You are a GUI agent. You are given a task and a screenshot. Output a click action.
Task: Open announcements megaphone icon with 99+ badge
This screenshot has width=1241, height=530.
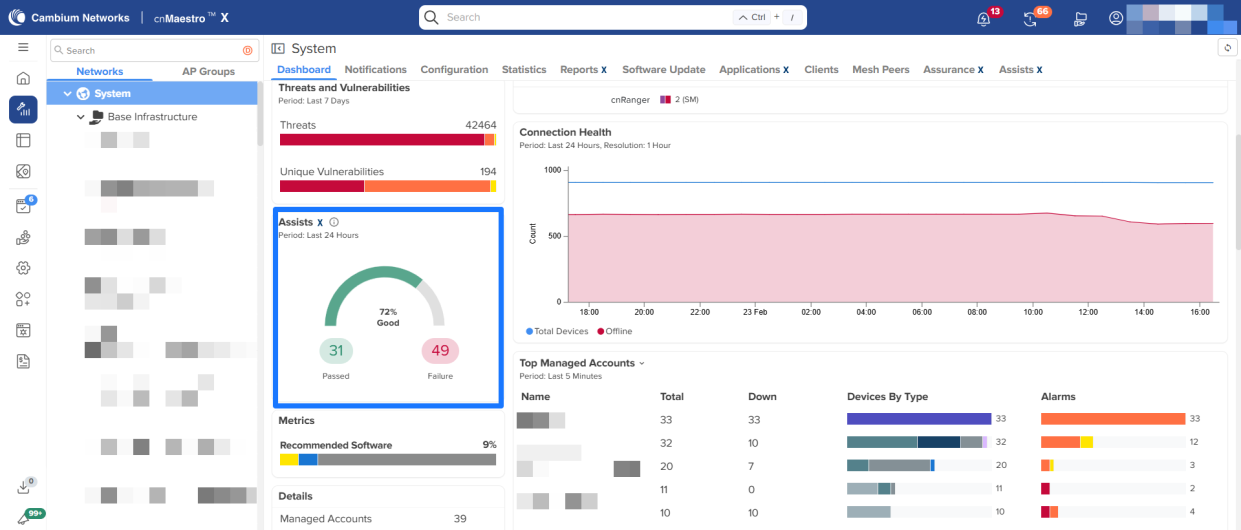(23, 518)
